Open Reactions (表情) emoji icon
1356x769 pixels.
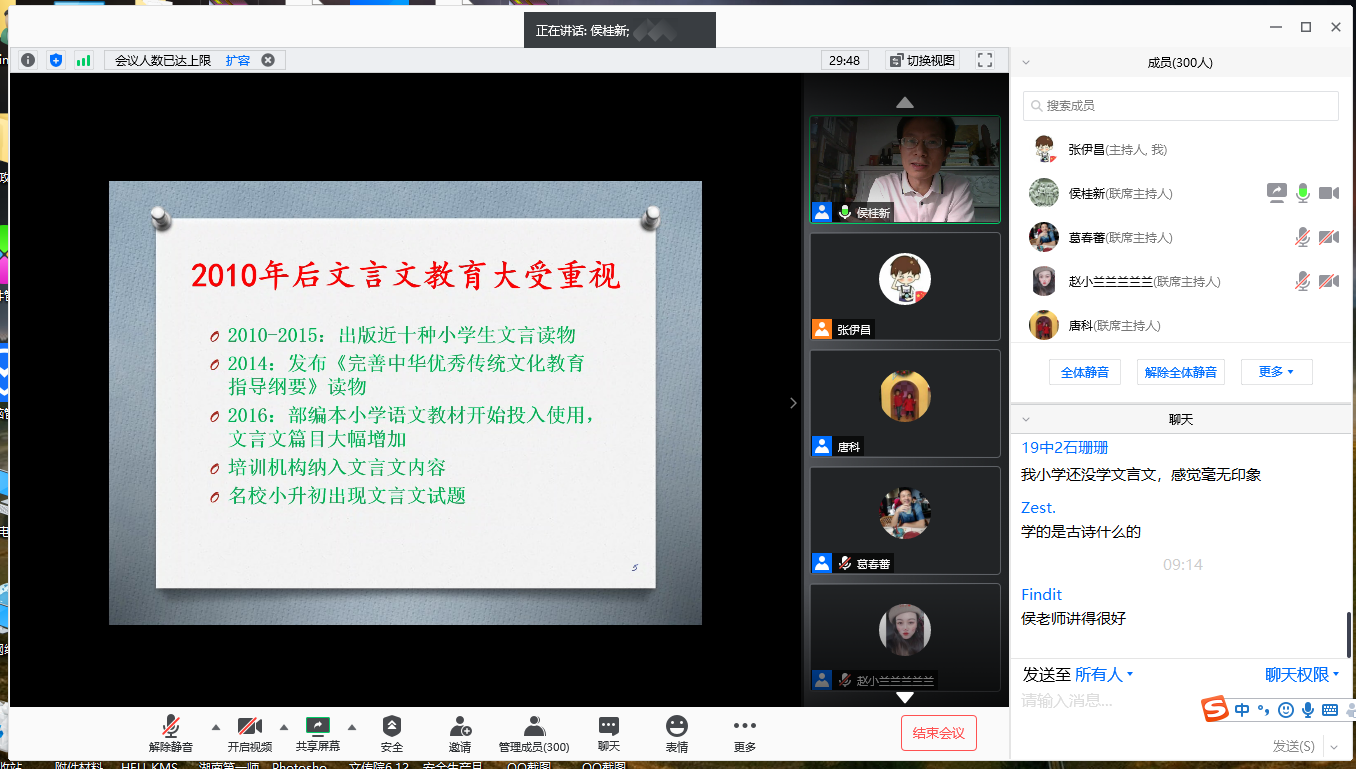click(x=677, y=733)
